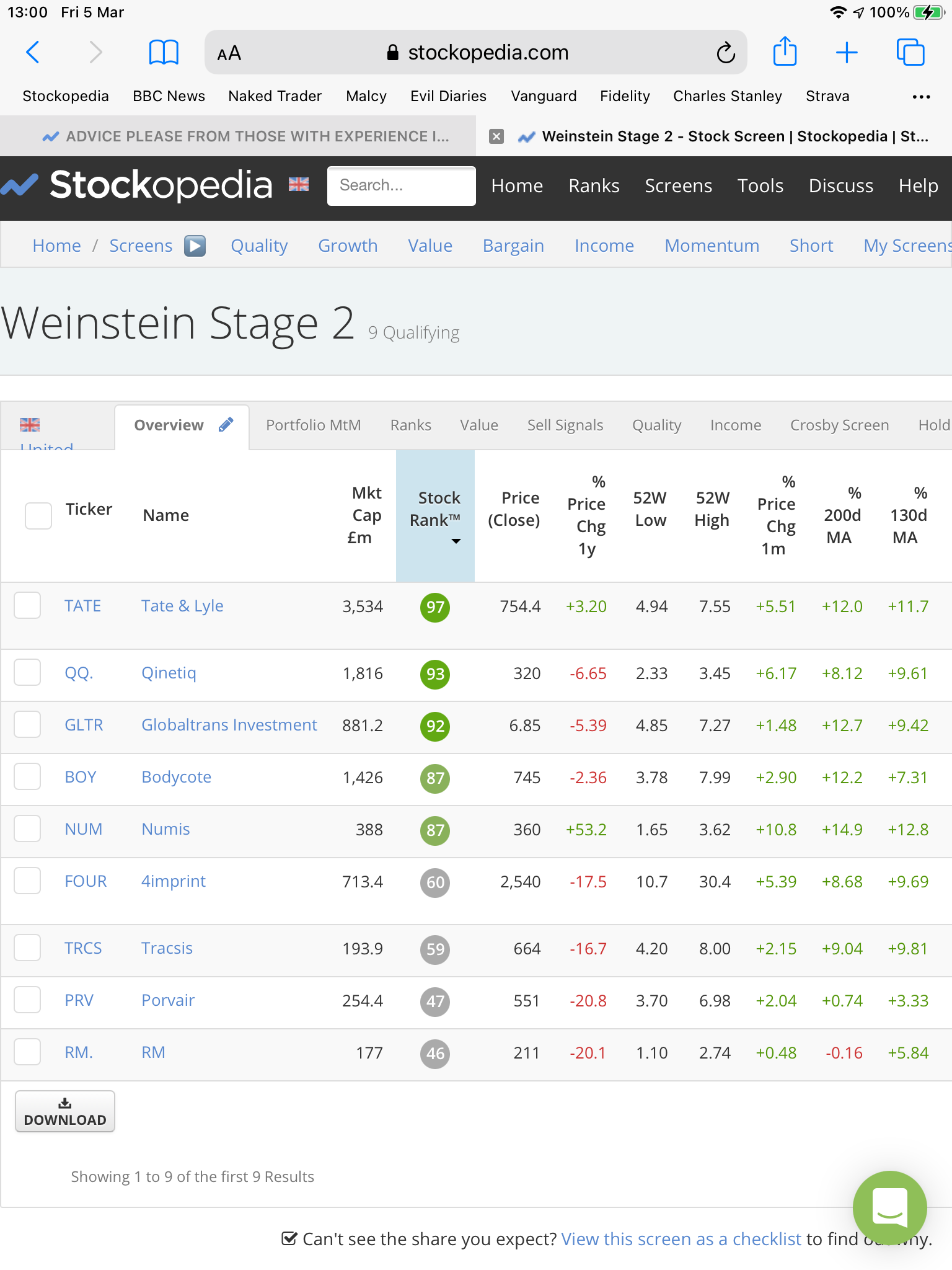952x1270 pixels.
Task: Reload the page with the refresh icon
Action: [726, 53]
